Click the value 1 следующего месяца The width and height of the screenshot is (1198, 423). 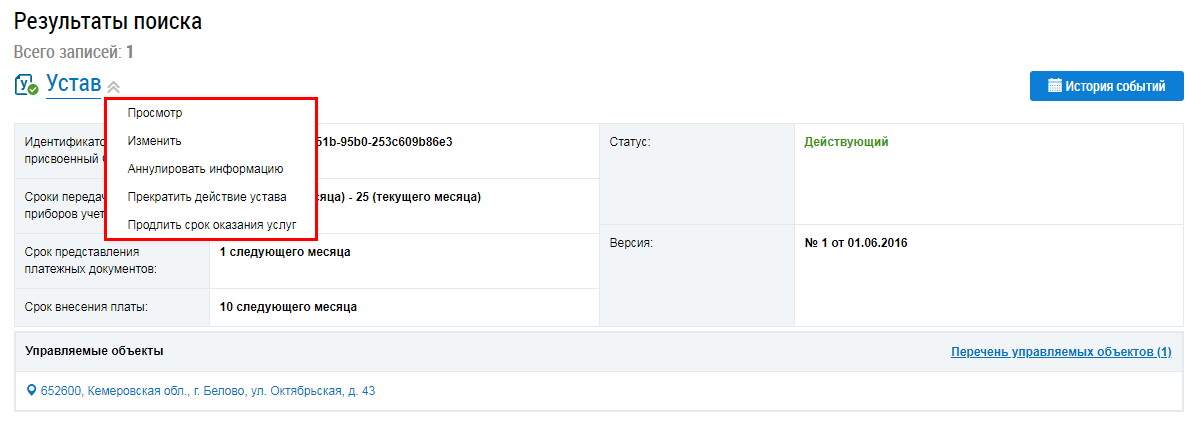click(285, 252)
